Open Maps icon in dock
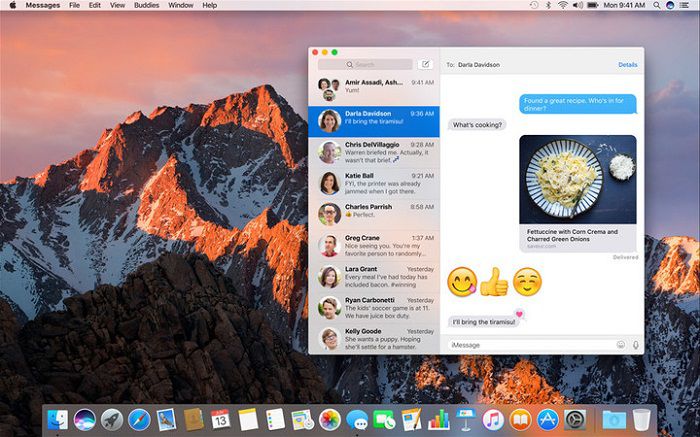 pyautogui.click(x=302, y=420)
